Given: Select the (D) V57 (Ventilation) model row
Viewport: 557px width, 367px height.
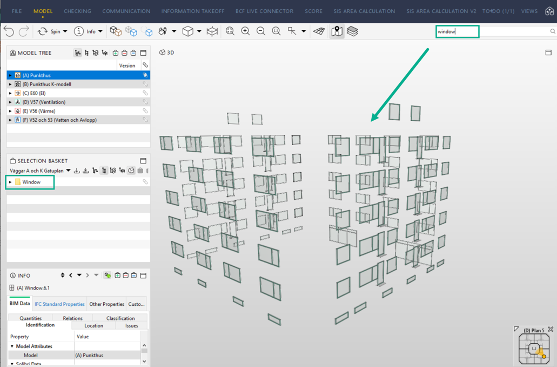Looking at the screenshot, I should (x=78, y=102).
